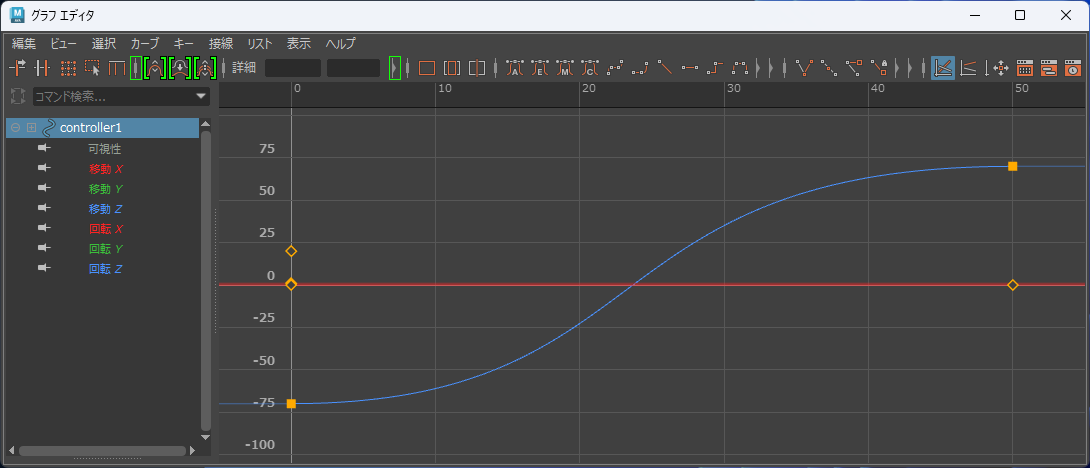Image resolution: width=1090 pixels, height=468 pixels.
Task: Click the Break tangents icon
Action: 805,68
